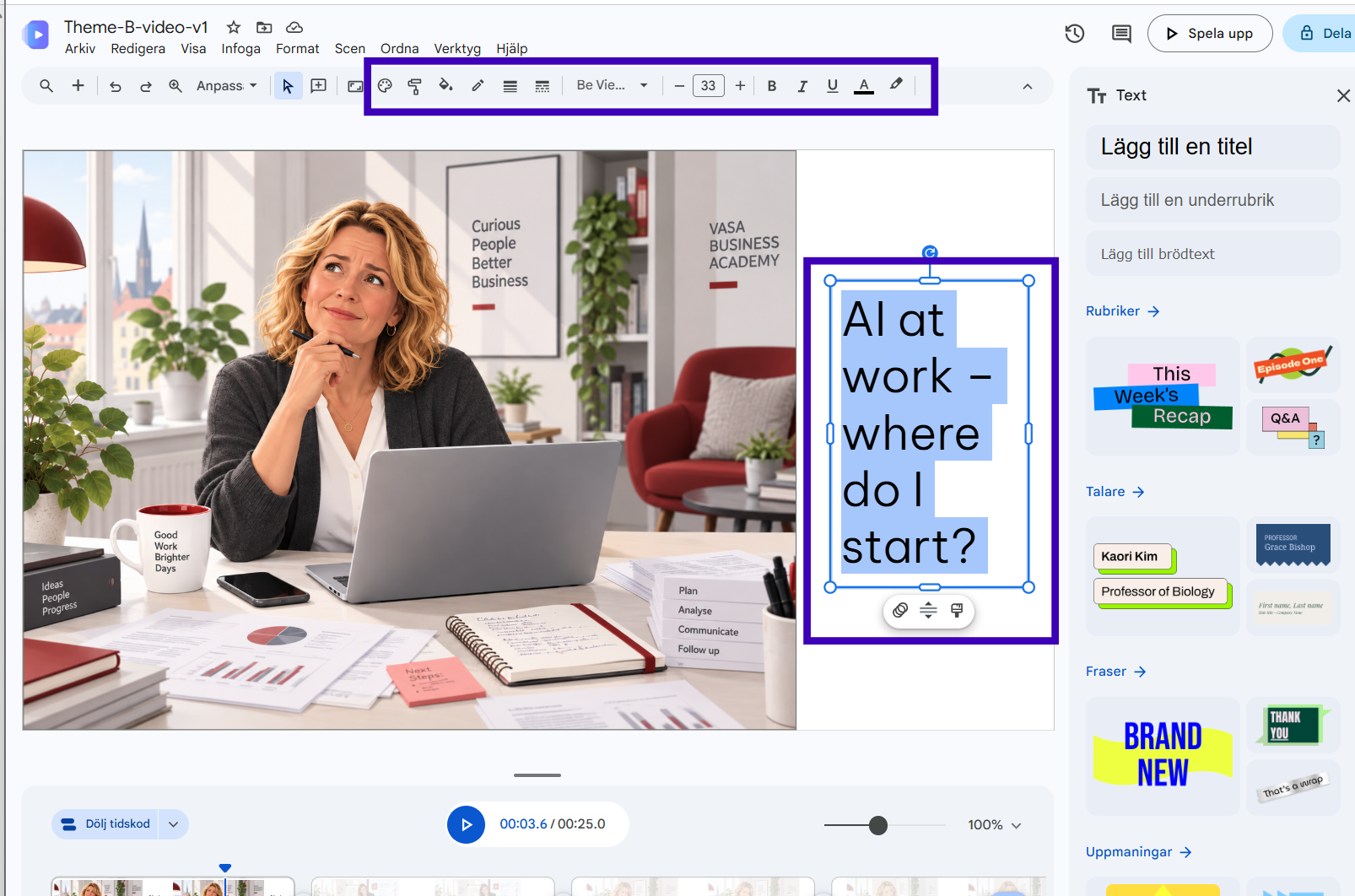Image resolution: width=1355 pixels, height=896 pixels.
Task: Redo the last action
Action: (x=146, y=86)
